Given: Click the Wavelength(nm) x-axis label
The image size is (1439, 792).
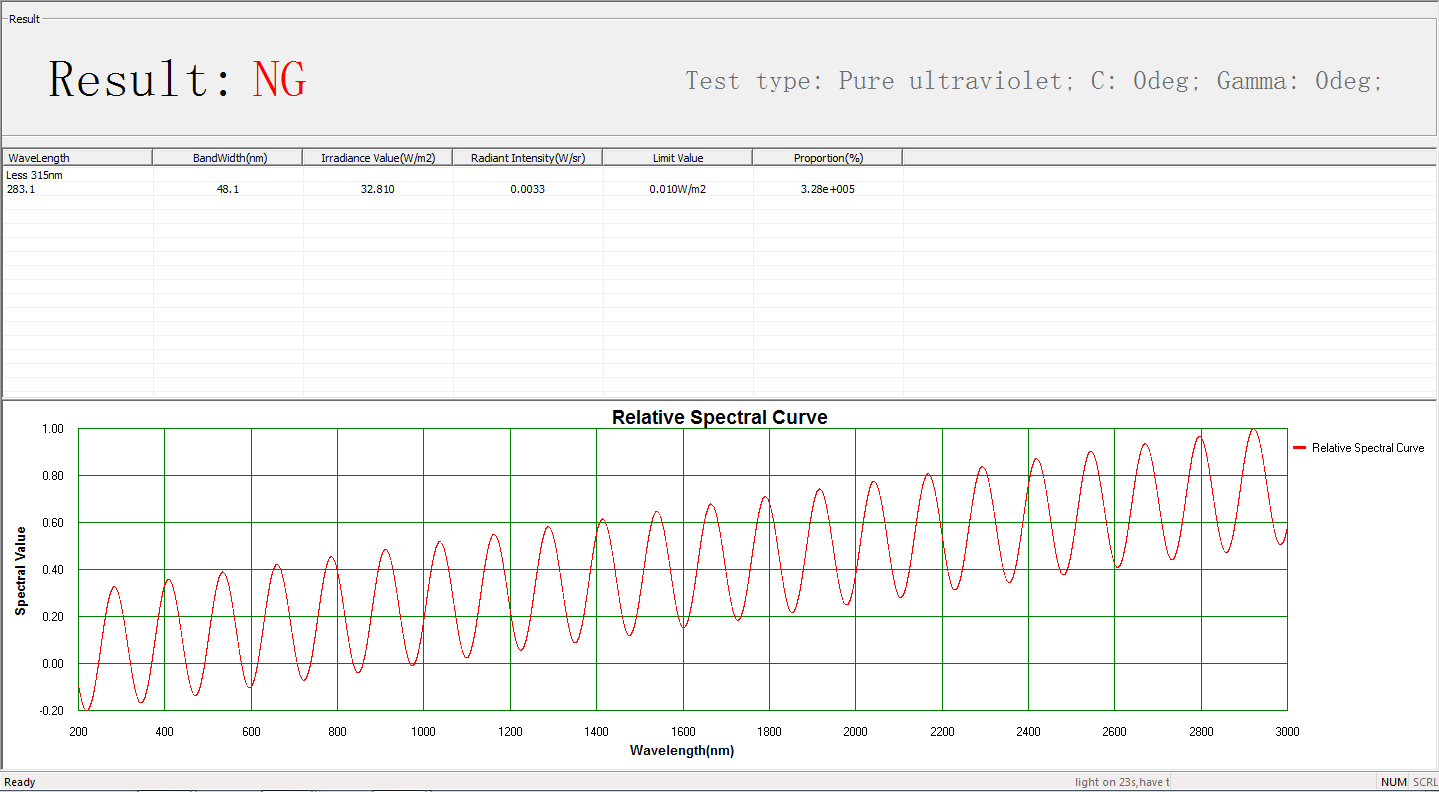Looking at the screenshot, I should [x=682, y=750].
